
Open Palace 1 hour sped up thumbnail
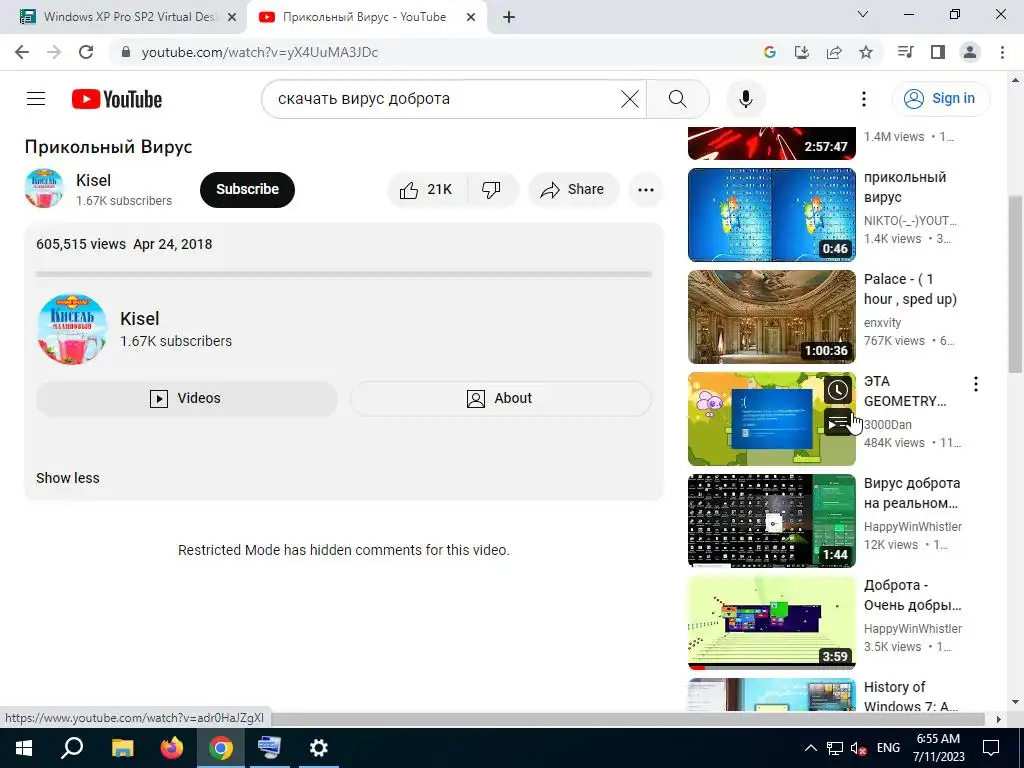point(772,317)
